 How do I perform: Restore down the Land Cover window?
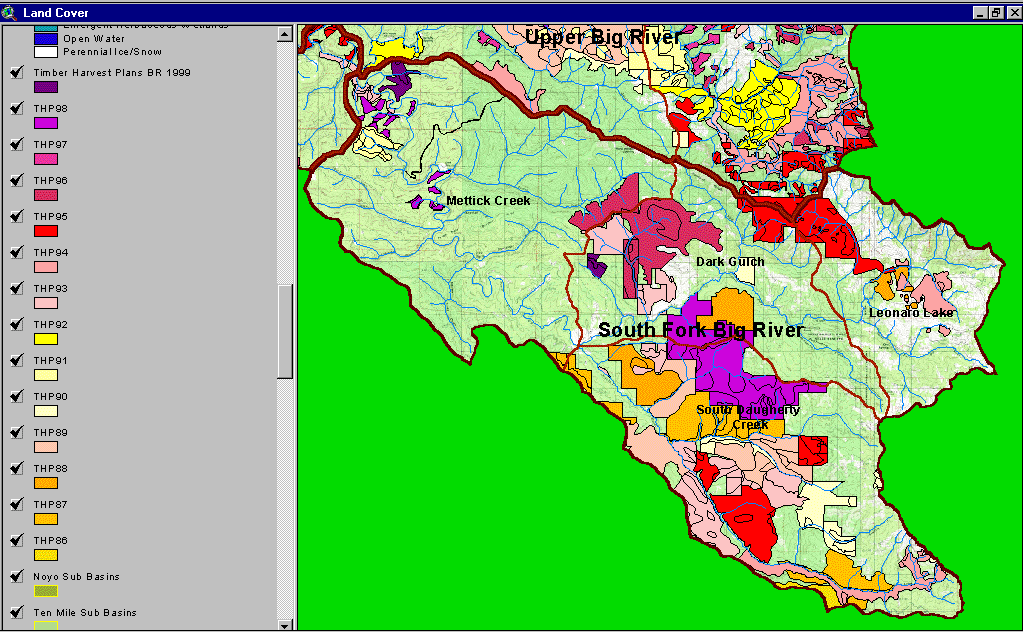[x=996, y=12]
